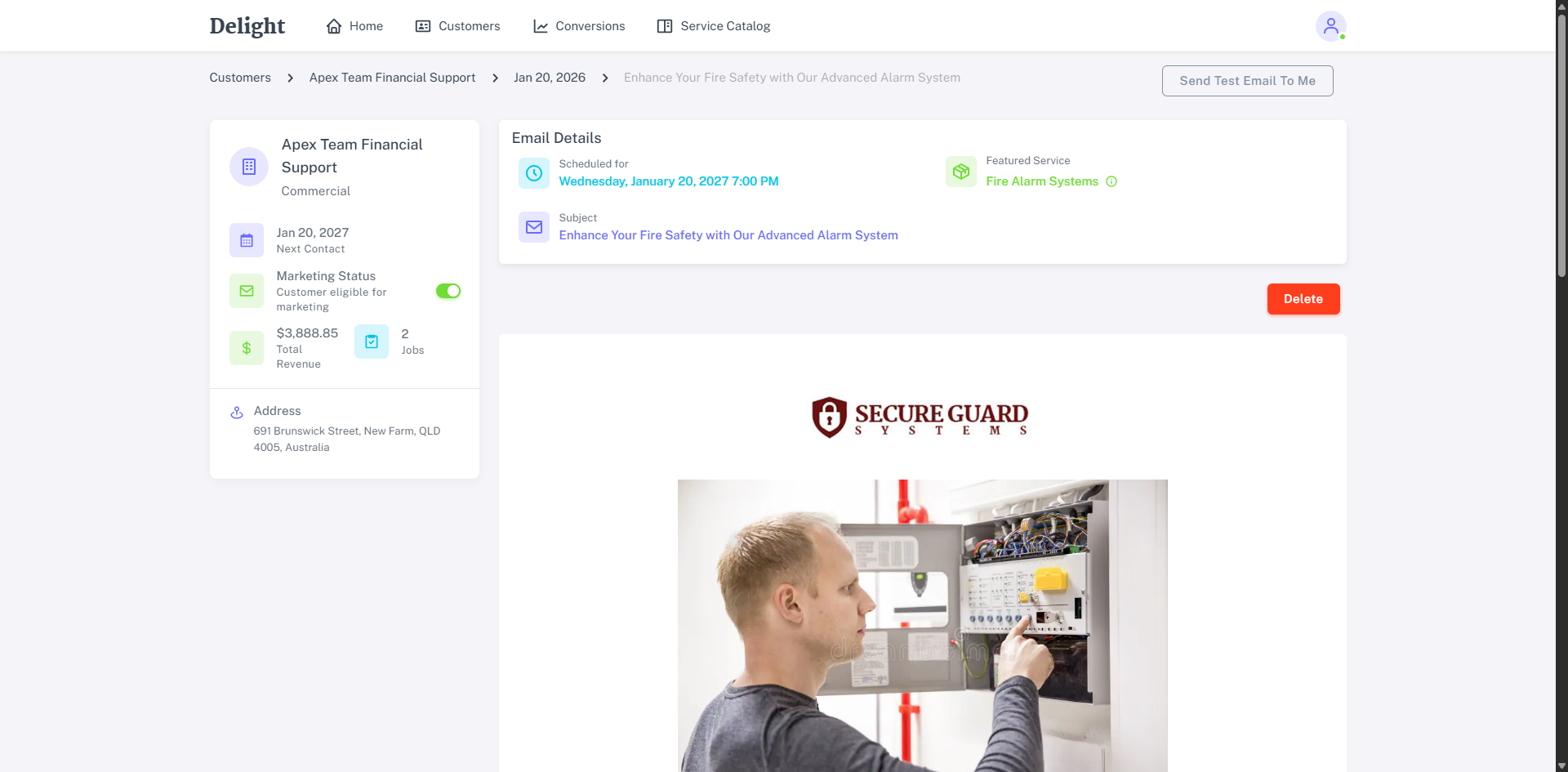Click the chevron after Customers breadcrumb
The image size is (1568, 772).
point(290,78)
